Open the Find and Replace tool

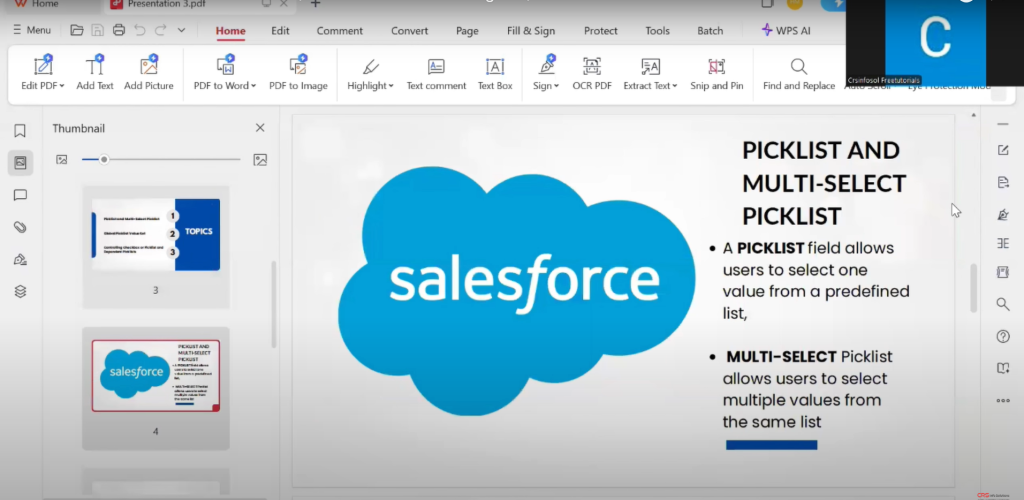(798, 68)
